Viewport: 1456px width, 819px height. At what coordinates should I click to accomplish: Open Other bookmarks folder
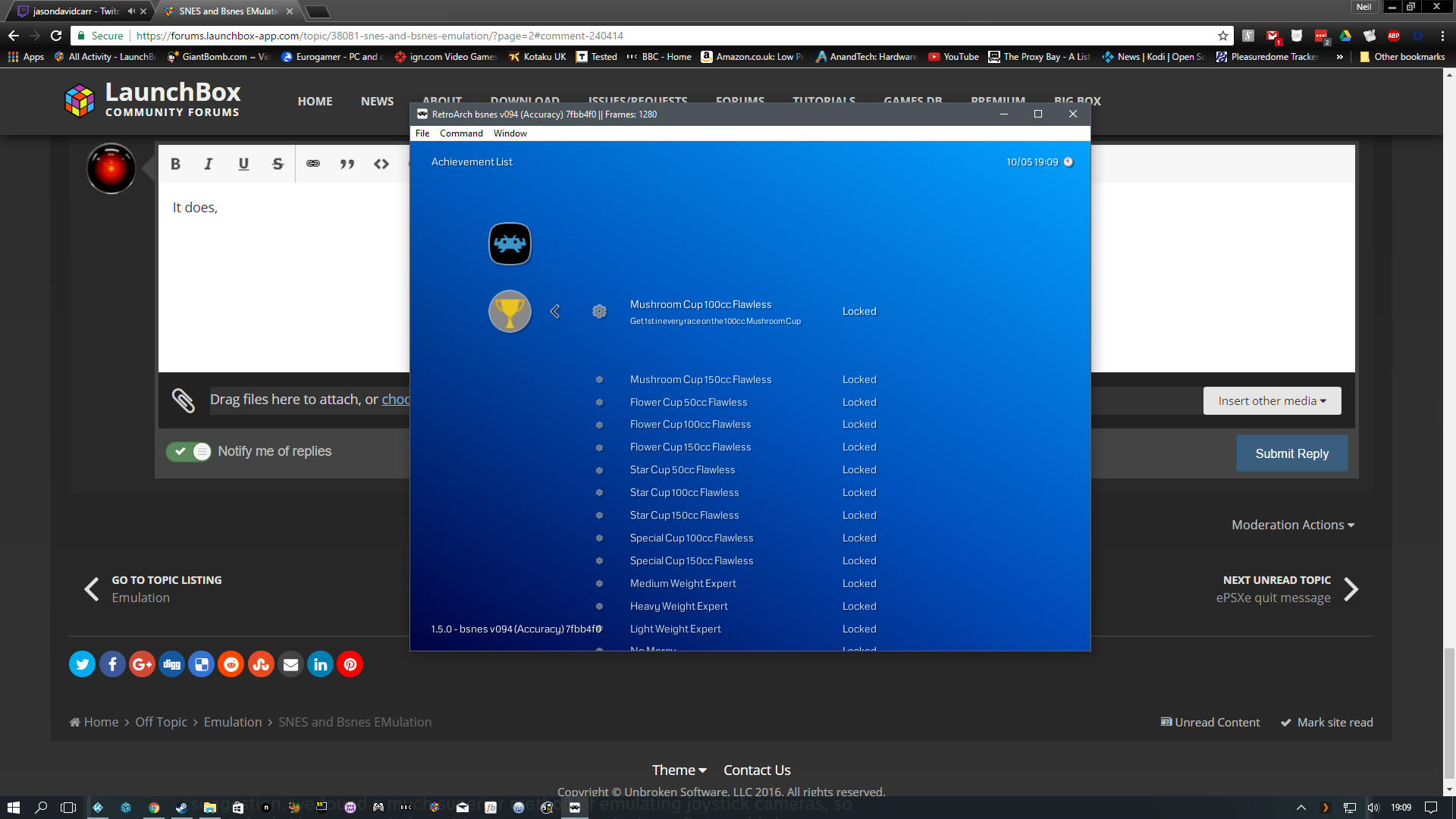click(1402, 57)
